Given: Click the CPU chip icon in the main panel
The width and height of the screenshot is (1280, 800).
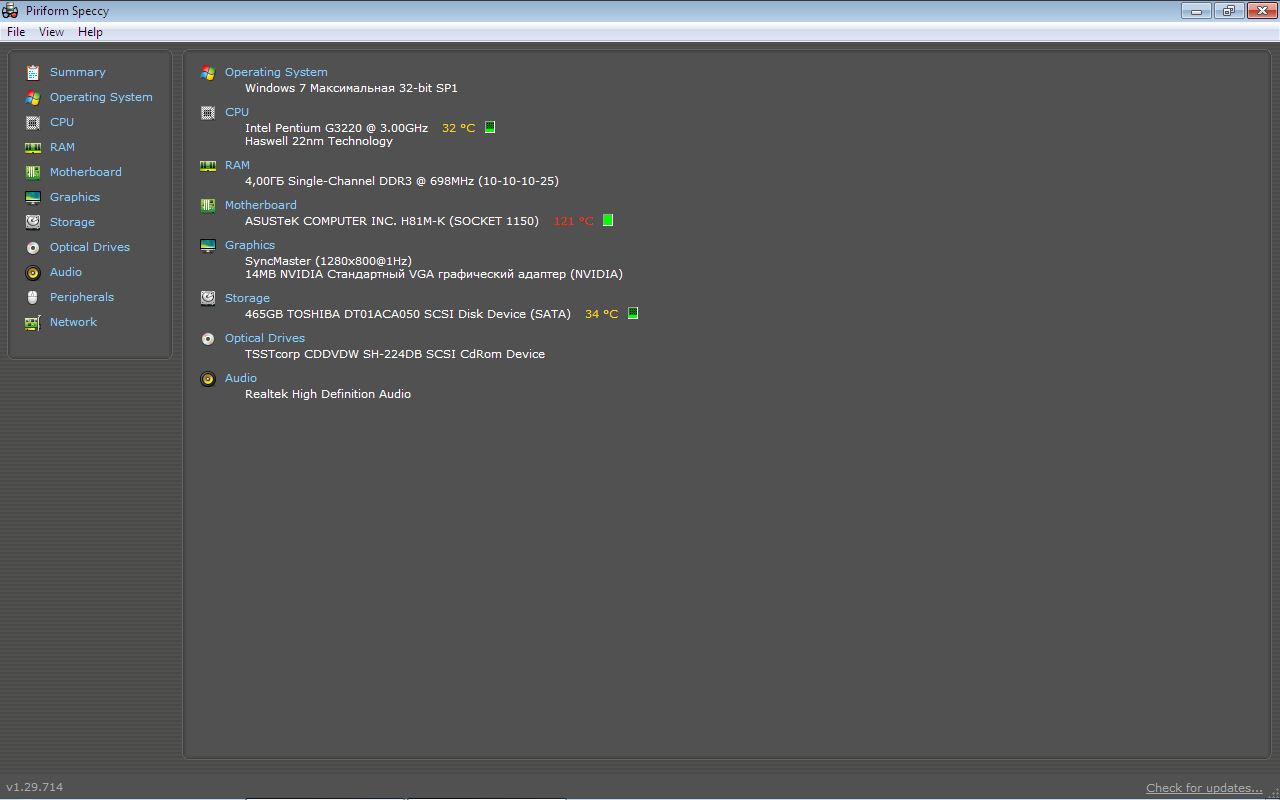Looking at the screenshot, I should [x=208, y=112].
